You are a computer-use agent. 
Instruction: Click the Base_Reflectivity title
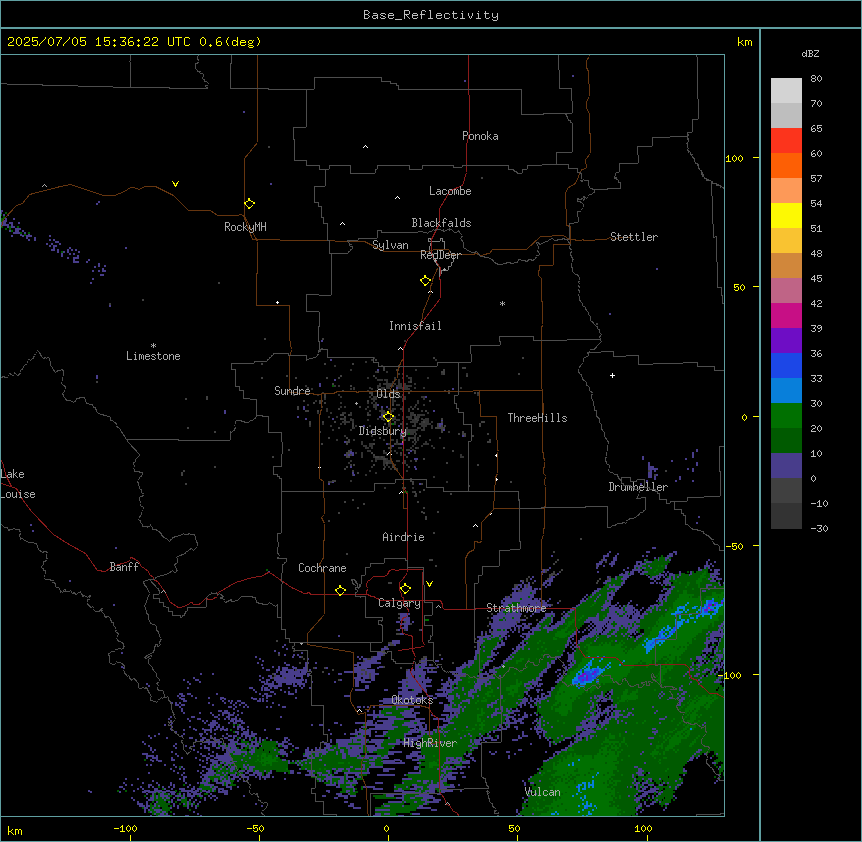coord(431,15)
